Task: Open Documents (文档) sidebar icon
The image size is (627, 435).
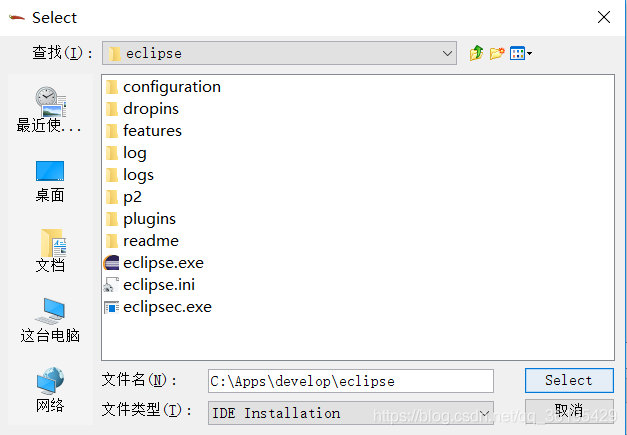Action: click(53, 243)
